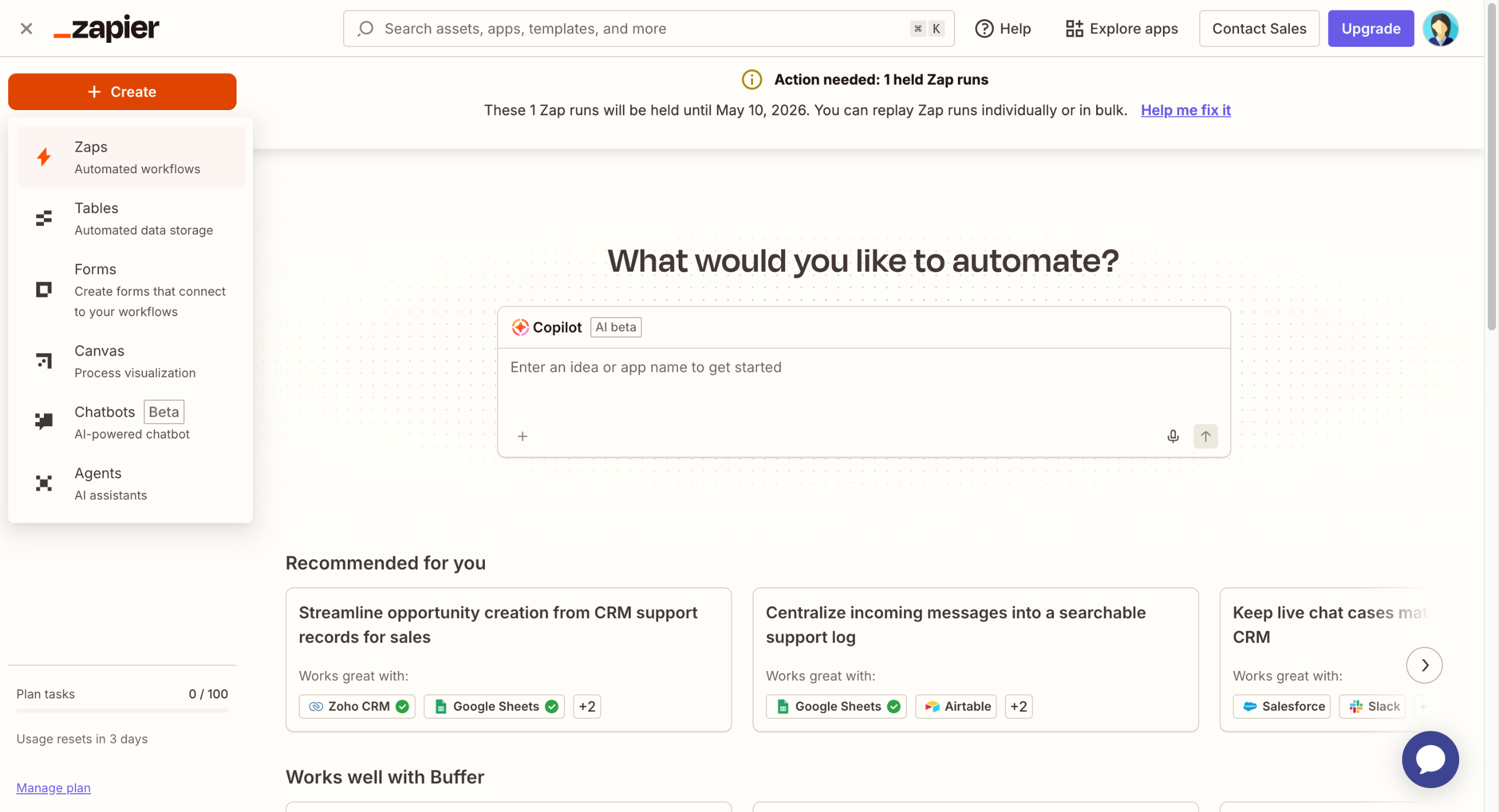This screenshot has height=812, width=1499.
Task: Open Explore apps in the top bar
Action: [1121, 28]
